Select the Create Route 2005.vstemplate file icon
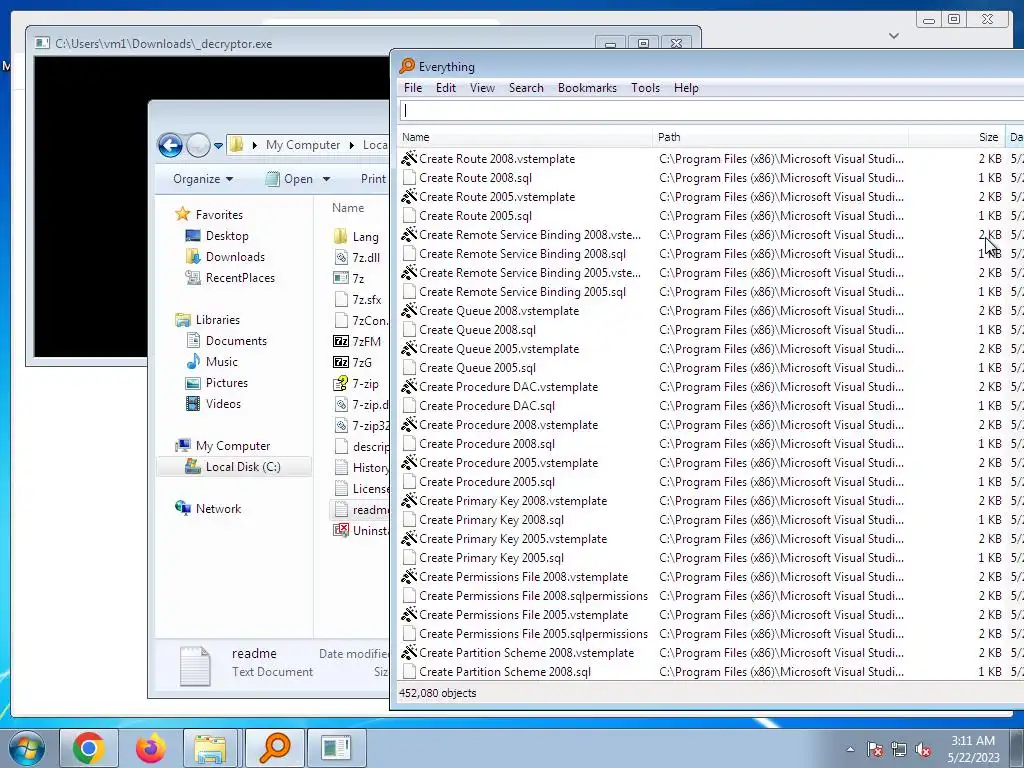 [409, 197]
